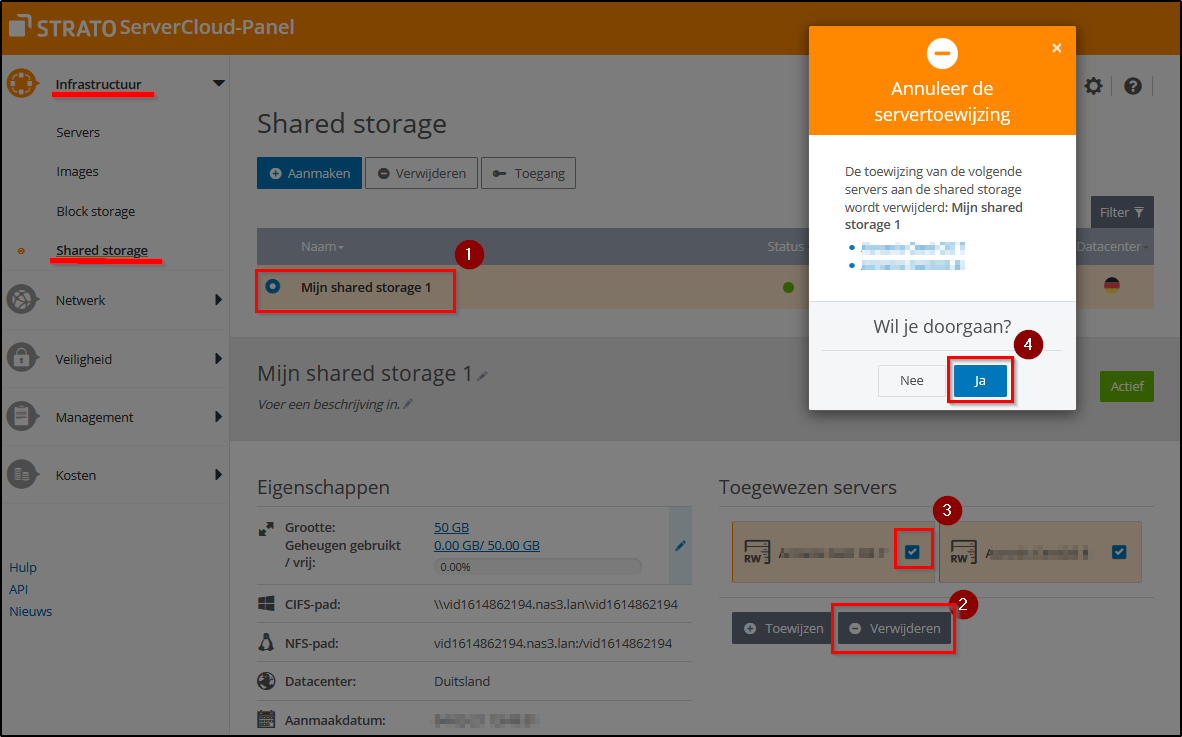Screen dimensions: 1182x737
Task: Click the Kosten sidebar icon
Action: tap(21, 475)
